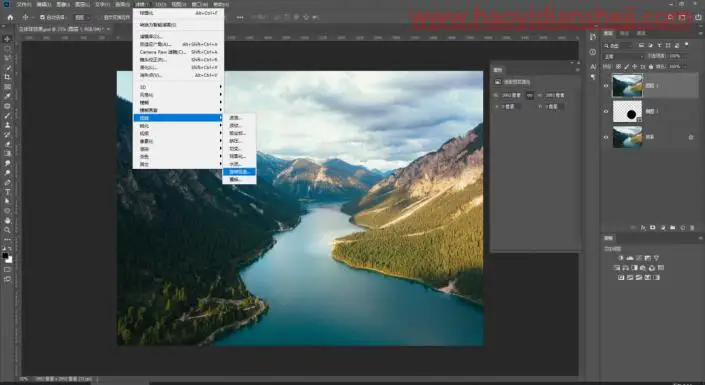Choose the last Distort submenu item

pos(239,179)
